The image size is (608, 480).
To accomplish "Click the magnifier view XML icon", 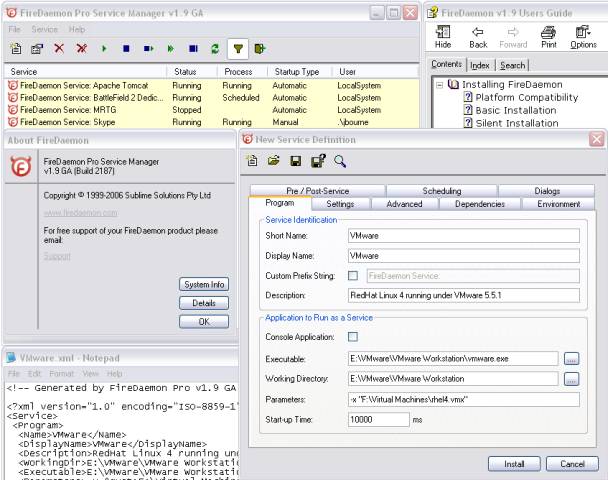I will point(340,161).
